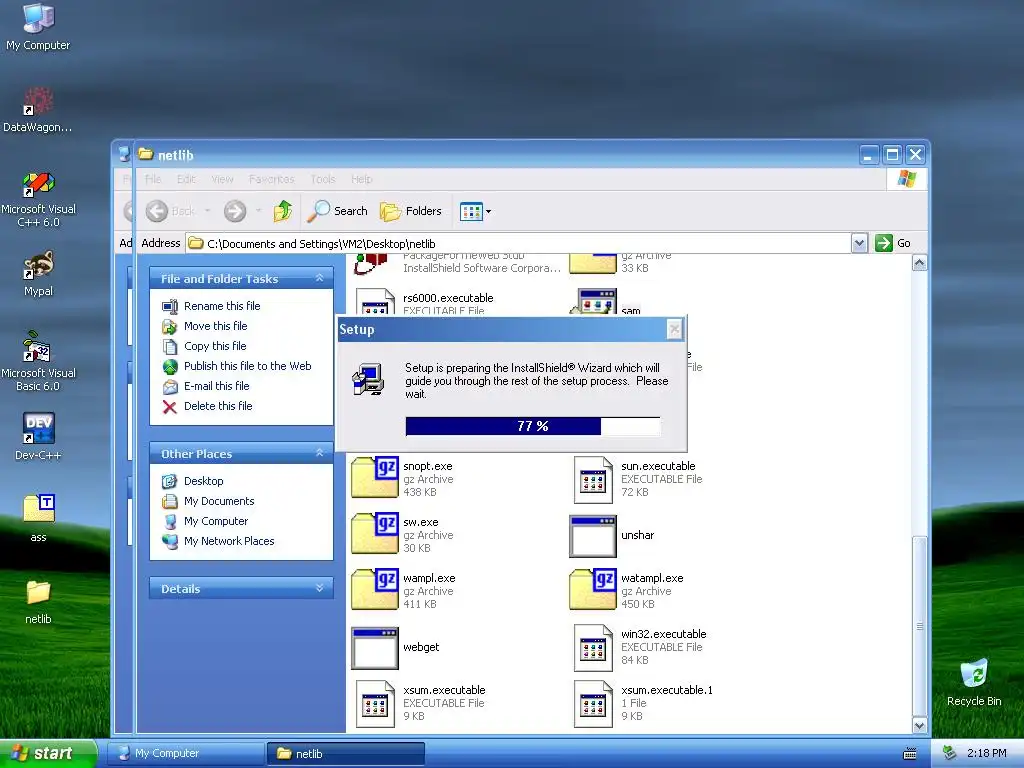1024x768 pixels.
Task: Close the Setup dialog
Action: click(x=675, y=329)
